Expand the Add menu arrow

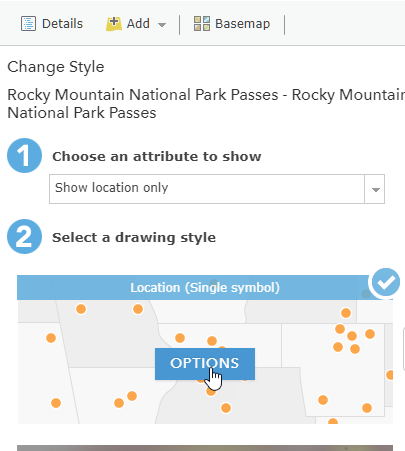[162, 25]
